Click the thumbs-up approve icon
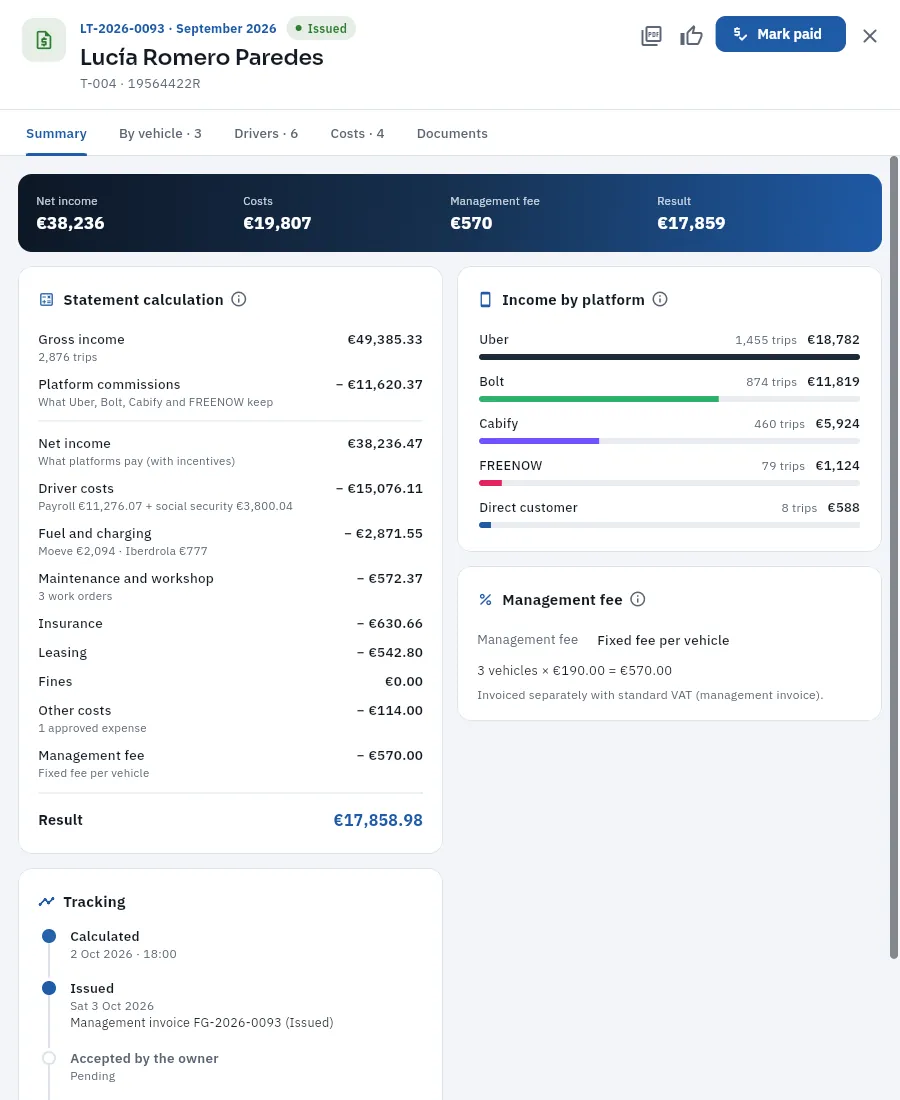 (691, 35)
